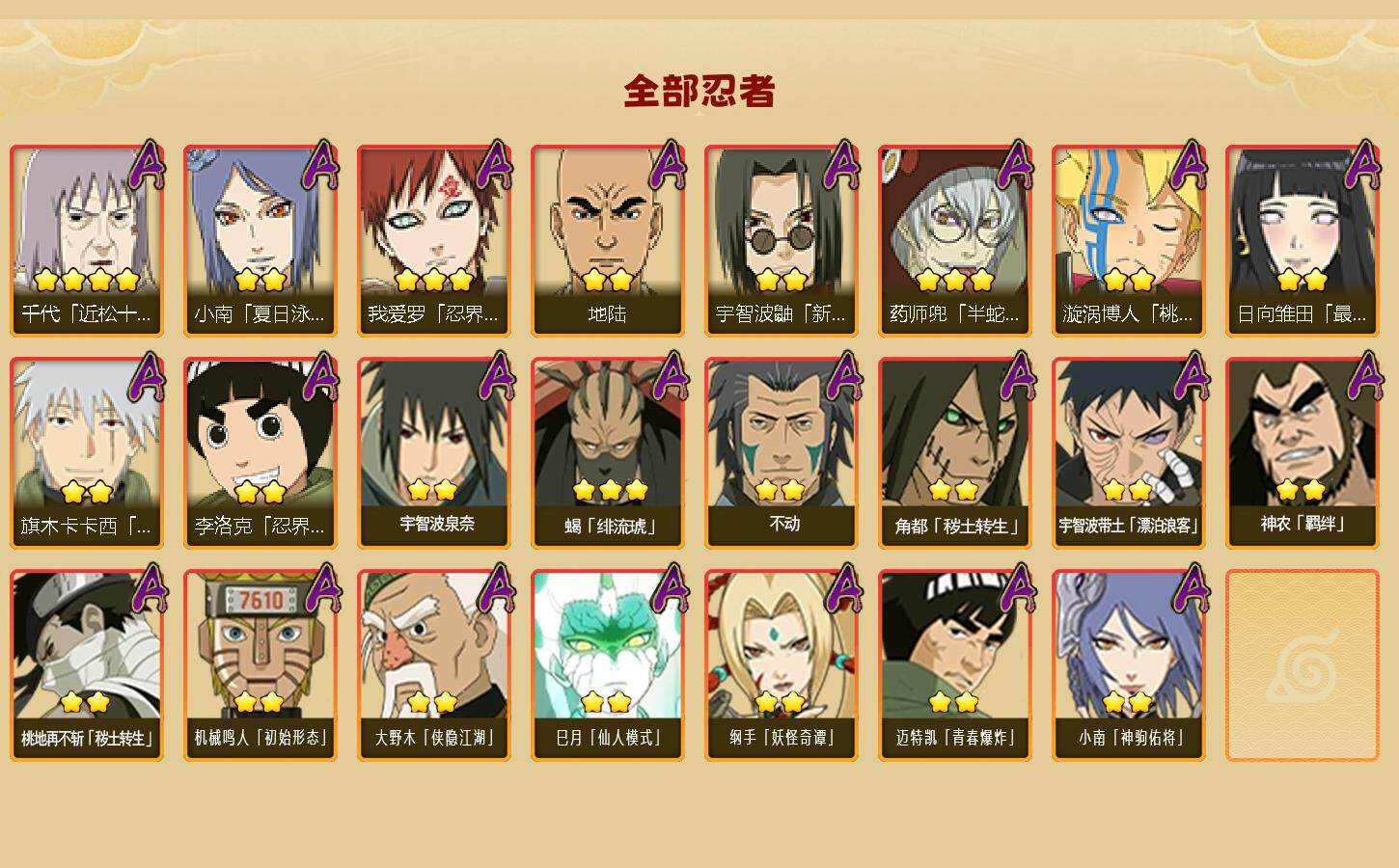1399x868 pixels.
Task: Select the 千代 four-star ninja card
Action: [x=86, y=241]
